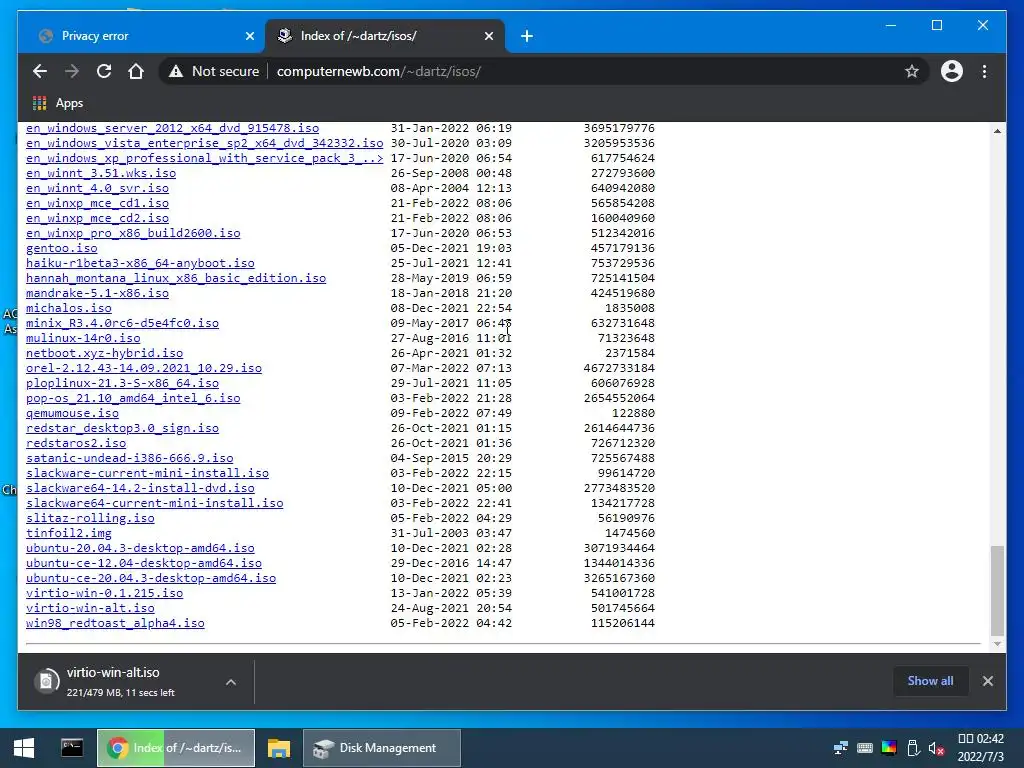Reload the current page
Image resolution: width=1024 pixels, height=768 pixels.
(x=104, y=71)
